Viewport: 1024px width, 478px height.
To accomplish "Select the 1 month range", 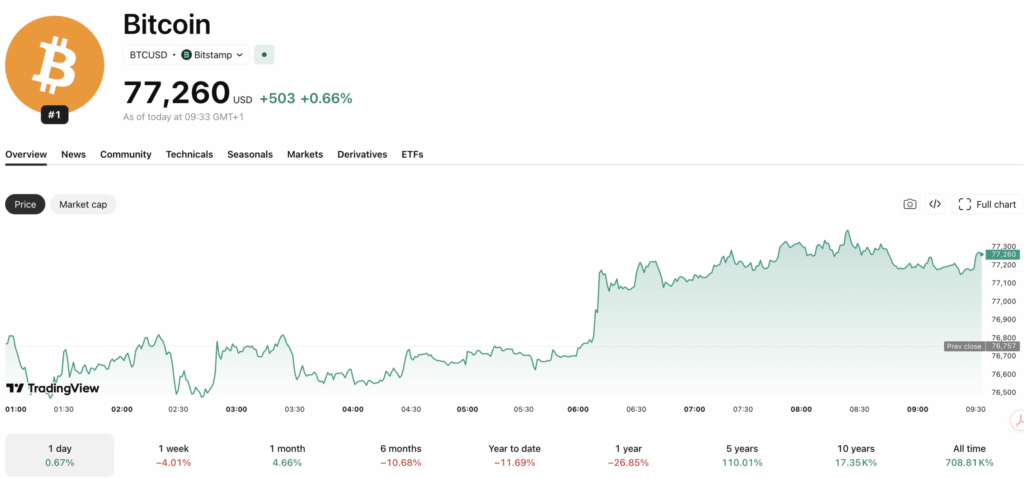I will click(287, 455).
